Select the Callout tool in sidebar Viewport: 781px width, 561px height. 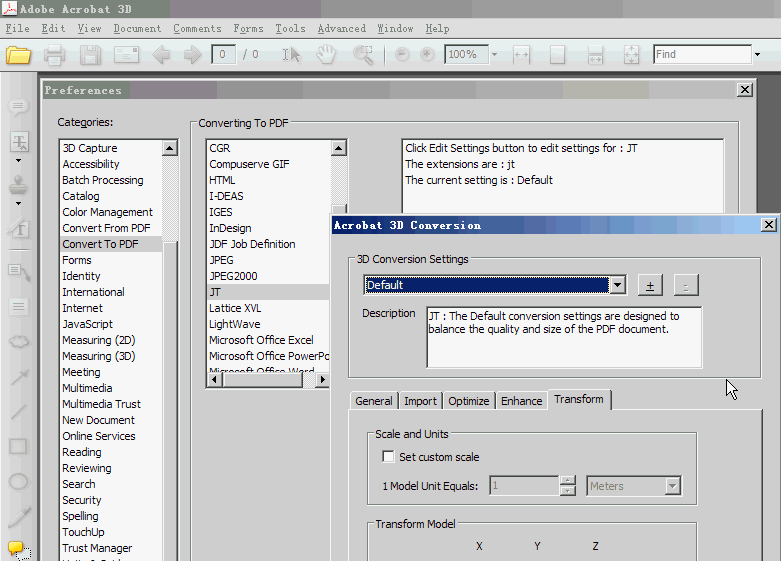coord(19,272)
